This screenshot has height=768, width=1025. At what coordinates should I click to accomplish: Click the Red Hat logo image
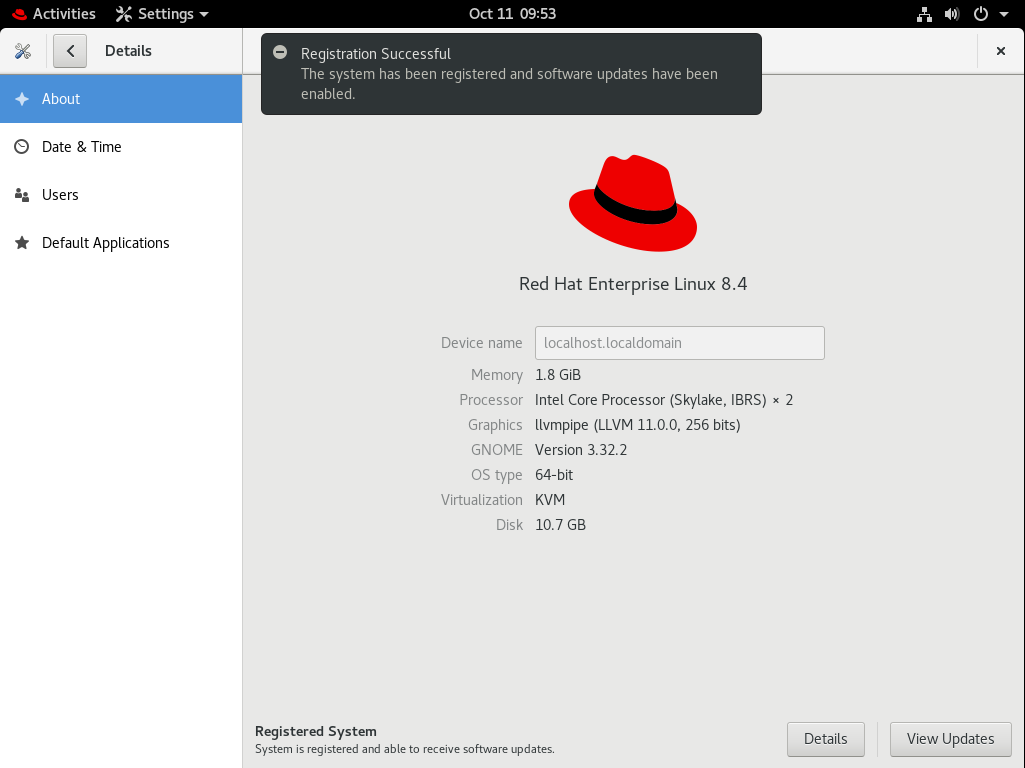633,203
